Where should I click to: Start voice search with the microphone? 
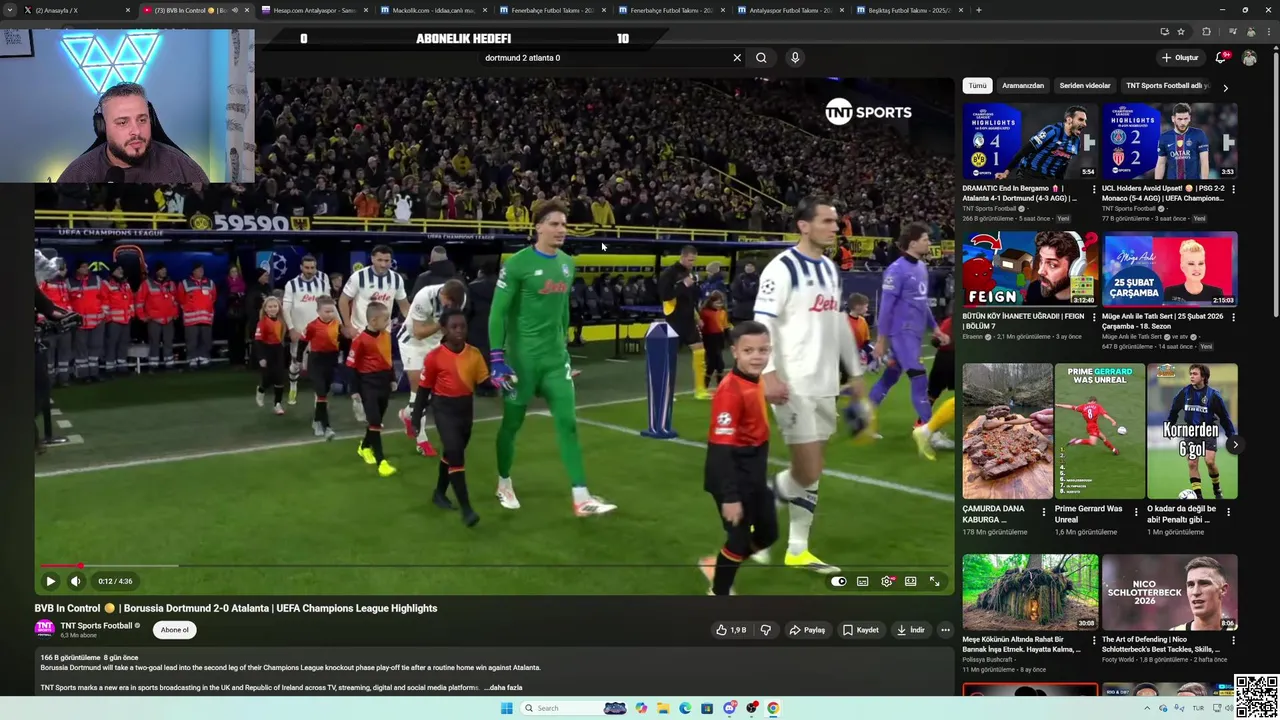(795, 58)
